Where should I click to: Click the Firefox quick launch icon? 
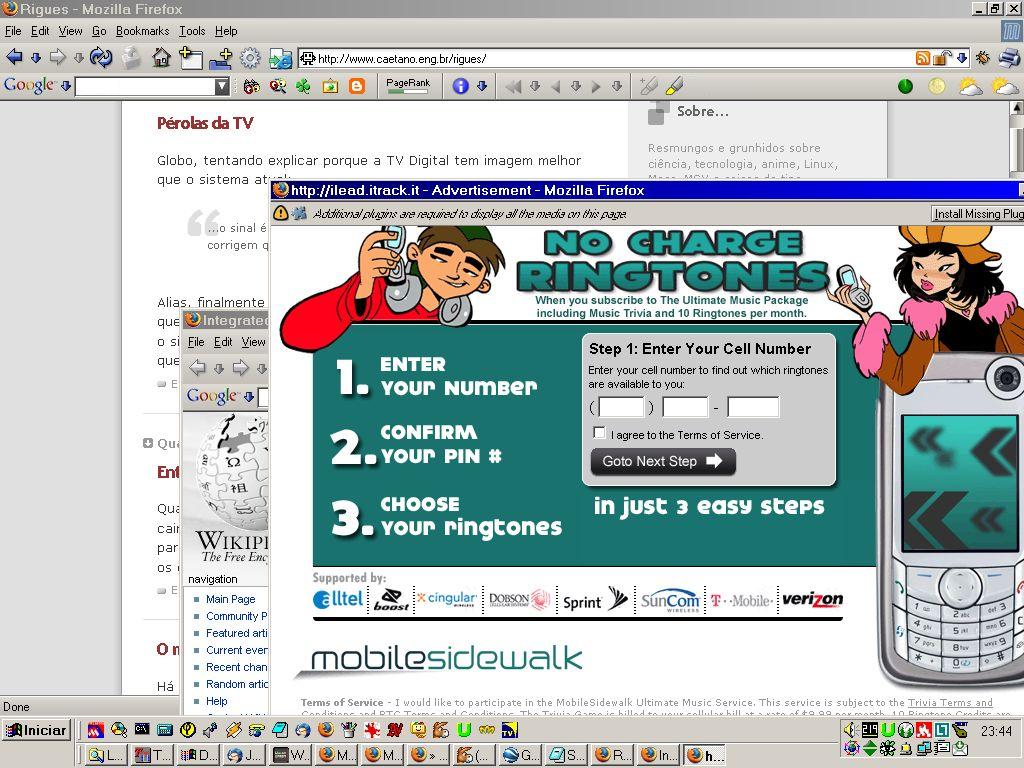click(x=326, y=729)
